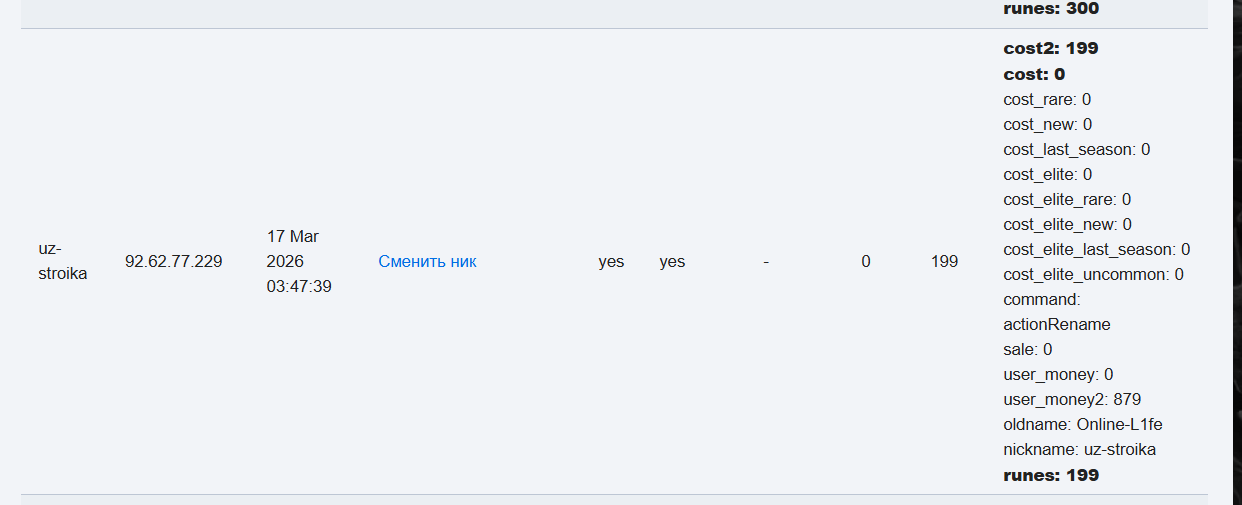Screen dimensions: 1242x505
Task: Click the actionRename command value
Action: click(x=1056, y=324)
